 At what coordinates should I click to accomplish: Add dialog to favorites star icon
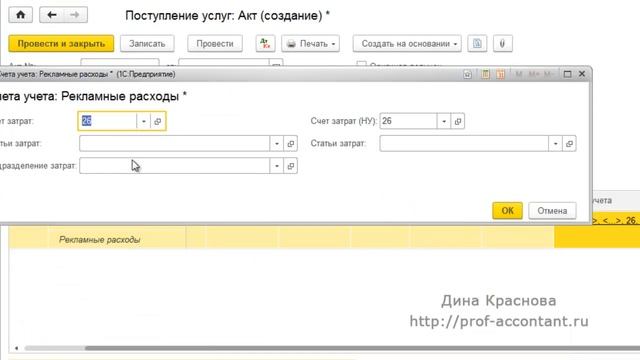tap(467, 74)
